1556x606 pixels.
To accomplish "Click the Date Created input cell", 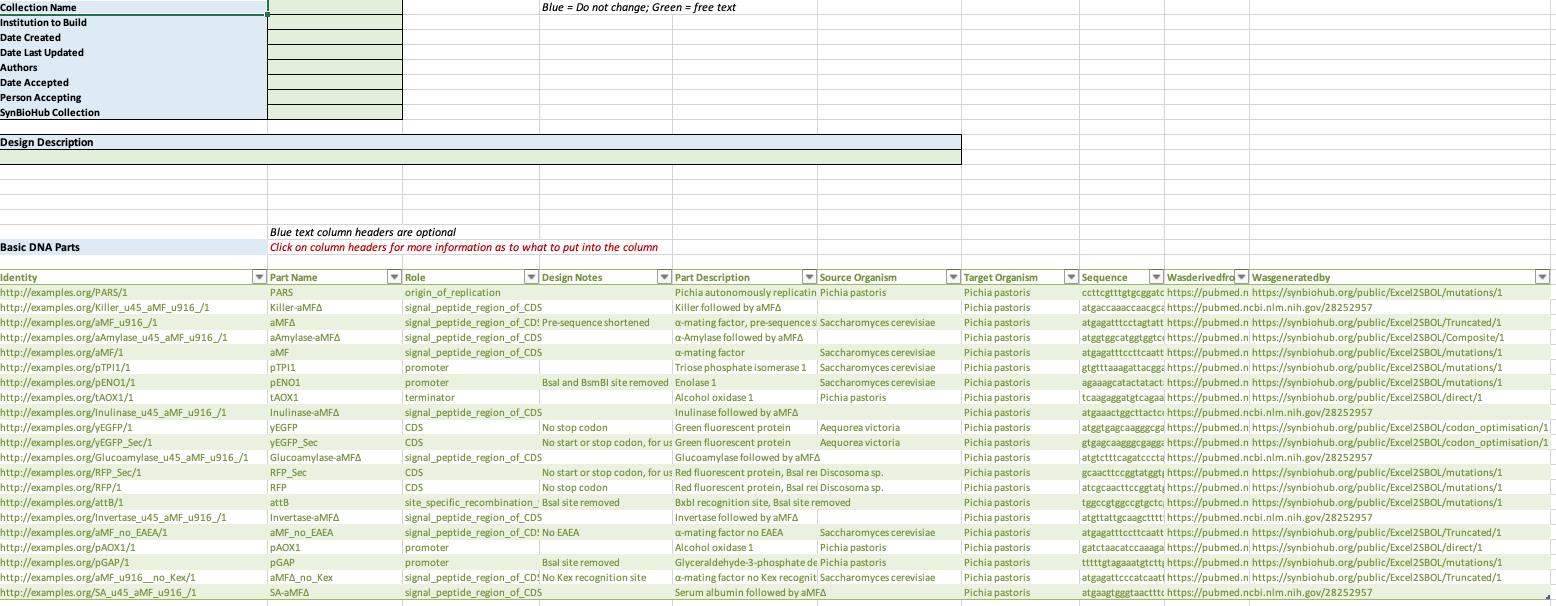I will pos(335,37).
